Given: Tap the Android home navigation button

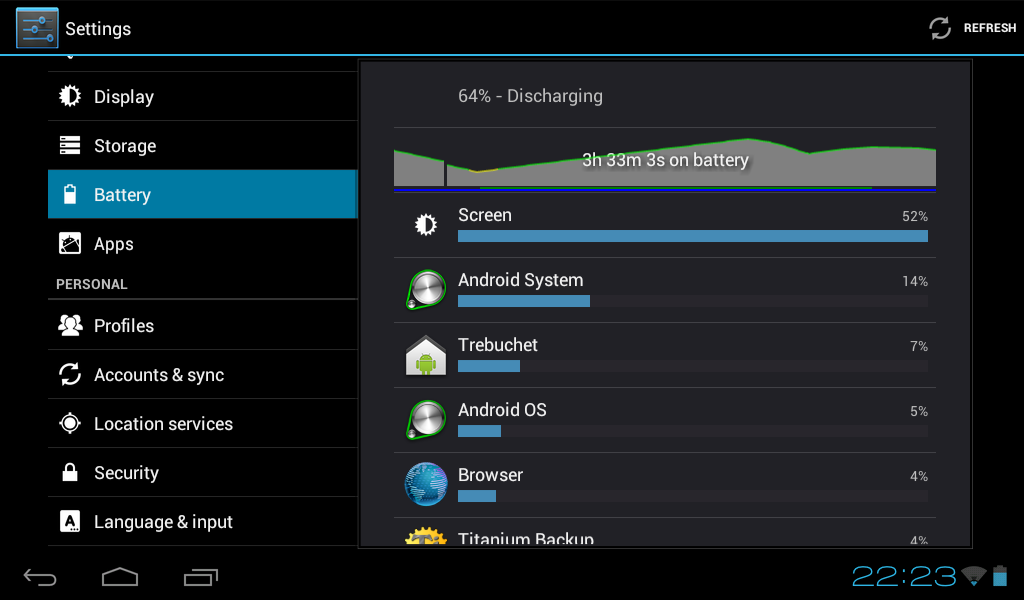Looking at the screenshot, I should 120,576.
